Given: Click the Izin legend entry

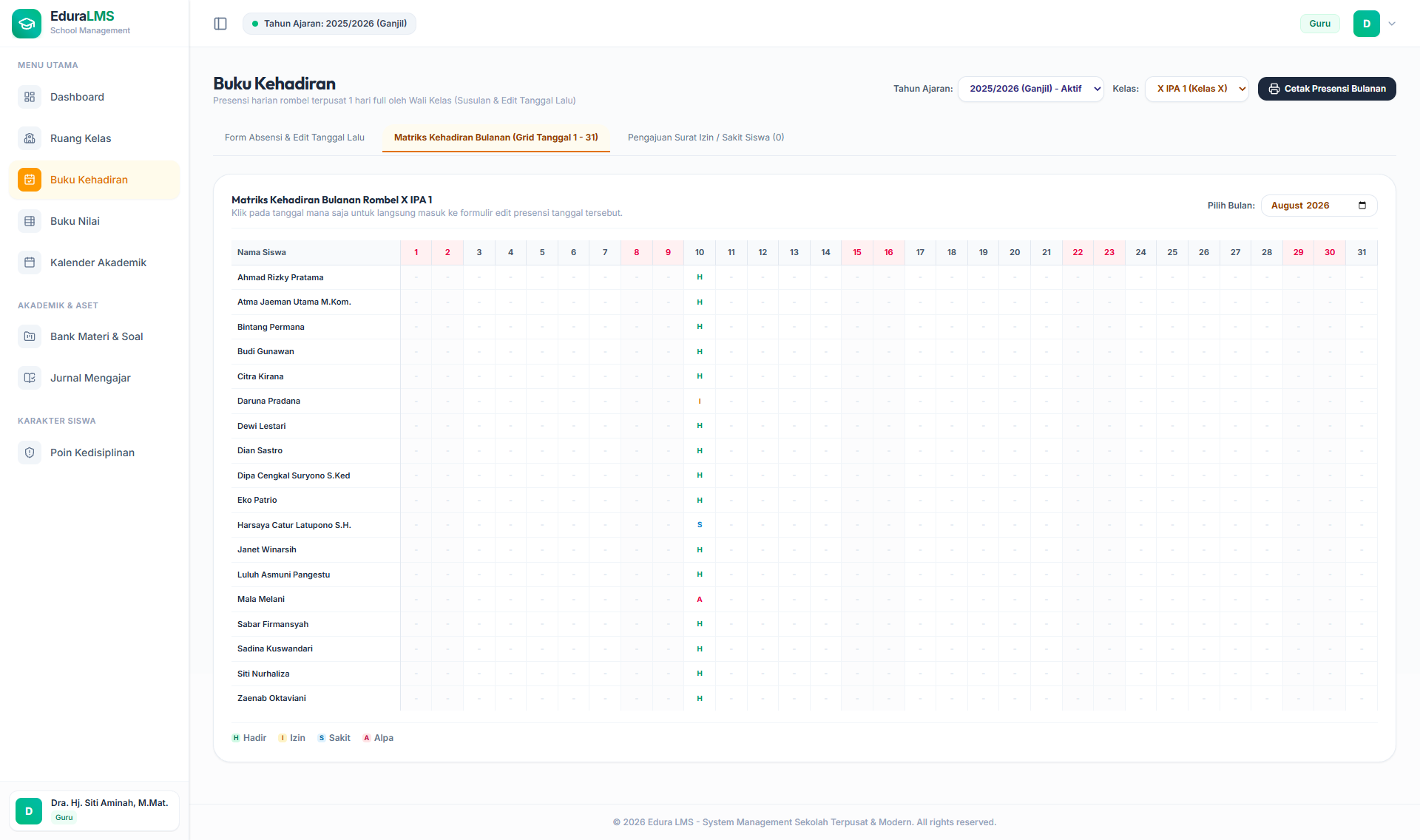Looking at the screenshot, I should click(292, 738).
